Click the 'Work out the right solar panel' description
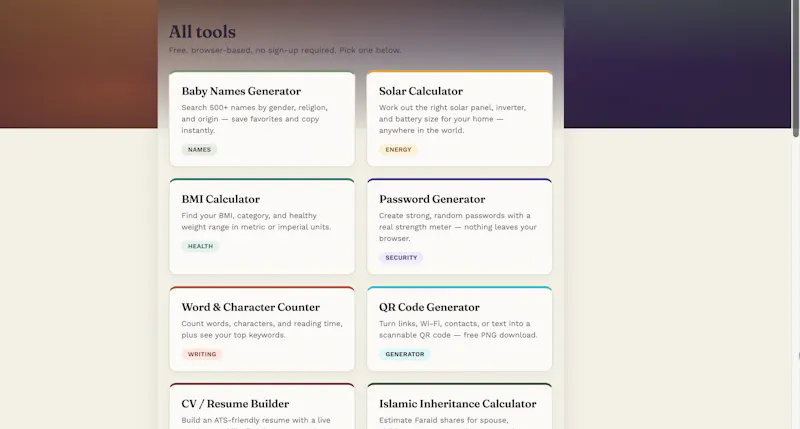Screen dimensions: 800x429 [x=452, y=119]
